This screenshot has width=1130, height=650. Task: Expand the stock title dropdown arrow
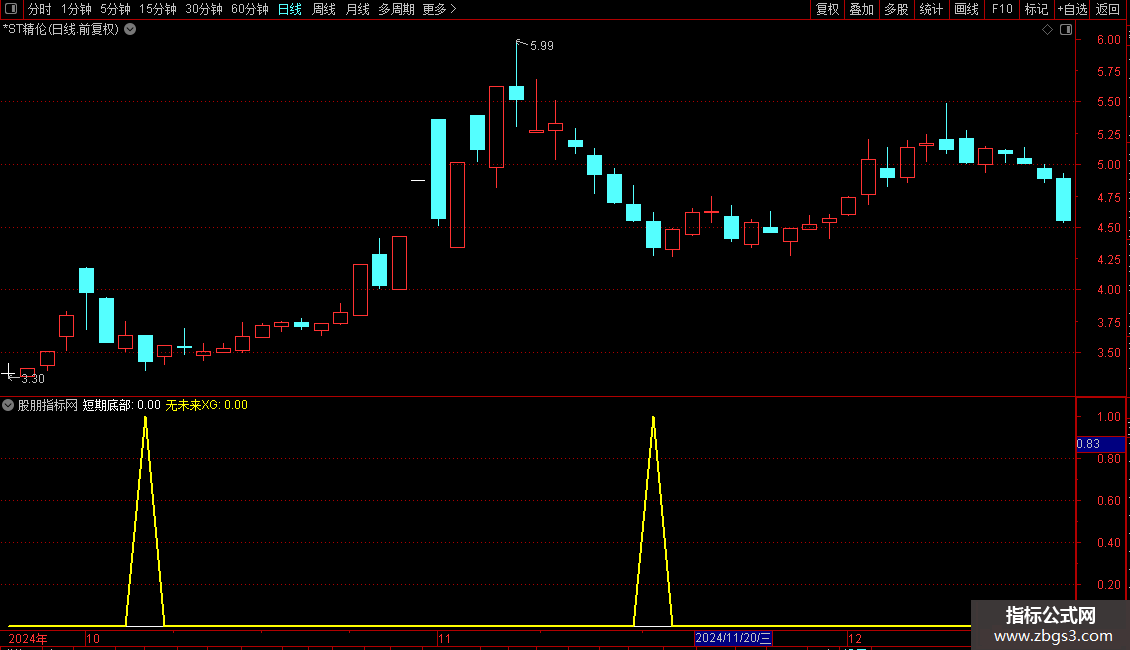[x=130, y=30]
